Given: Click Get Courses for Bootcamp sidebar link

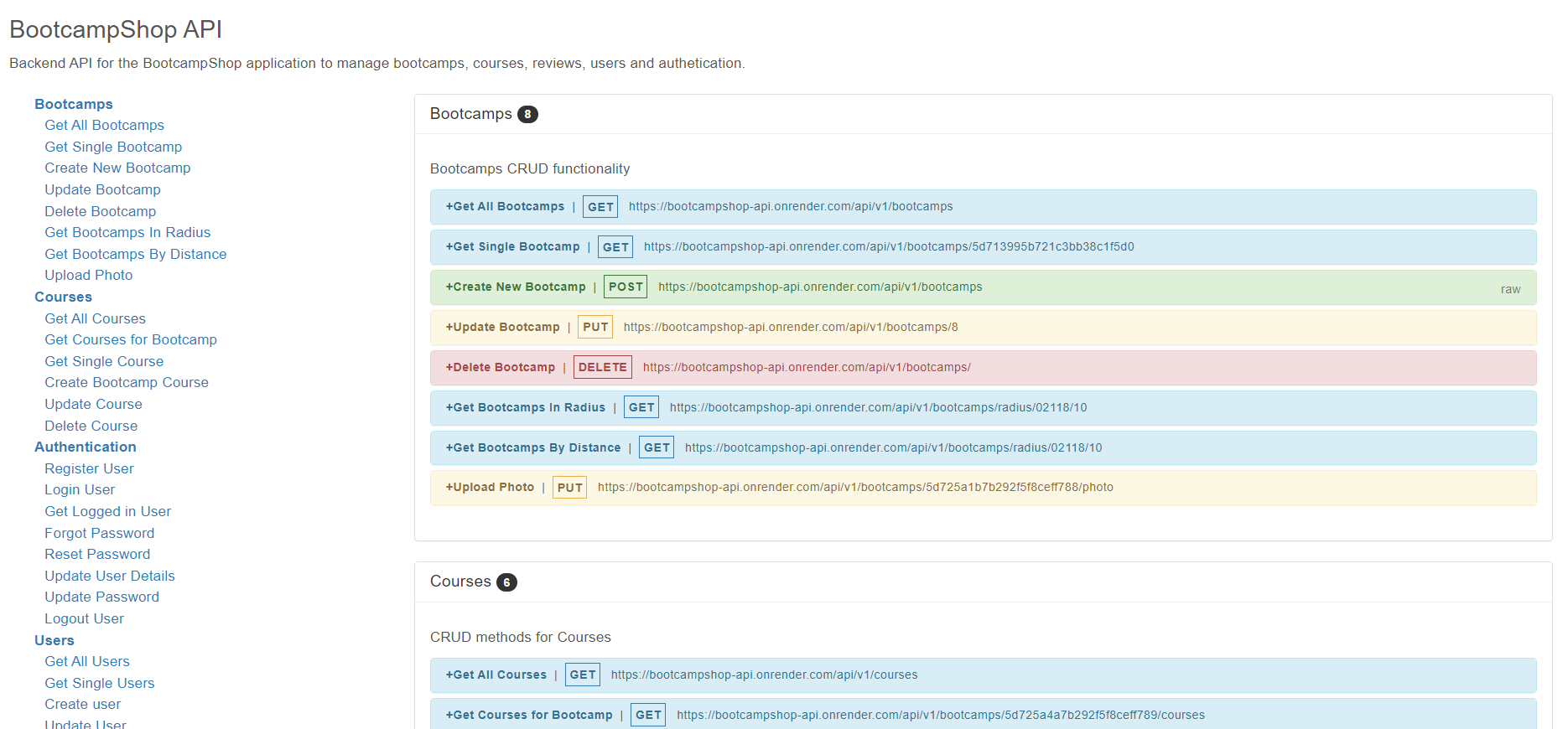Looking at the screenshot, I should [131, 339].
